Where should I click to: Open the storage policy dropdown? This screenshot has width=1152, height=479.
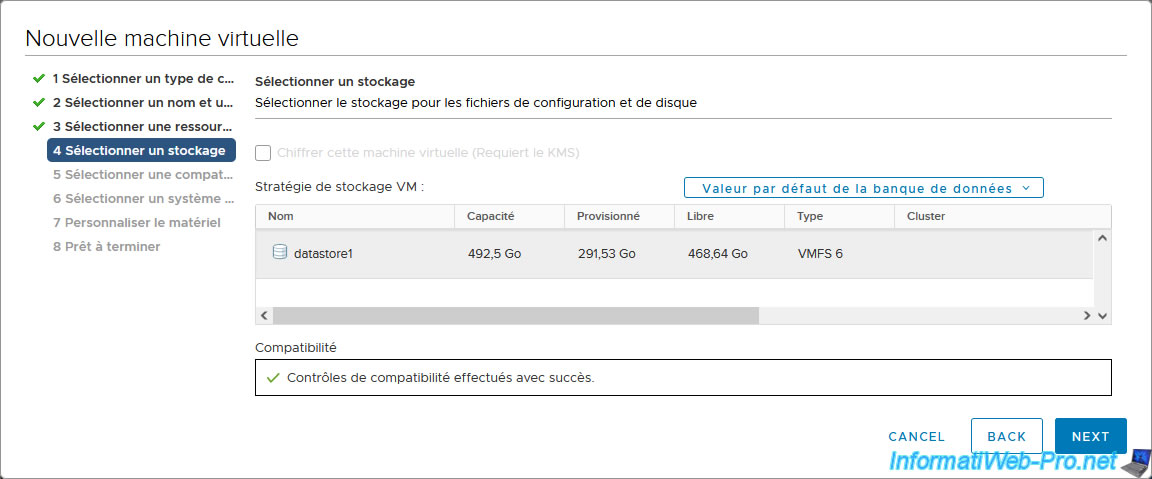pos(863,188)
